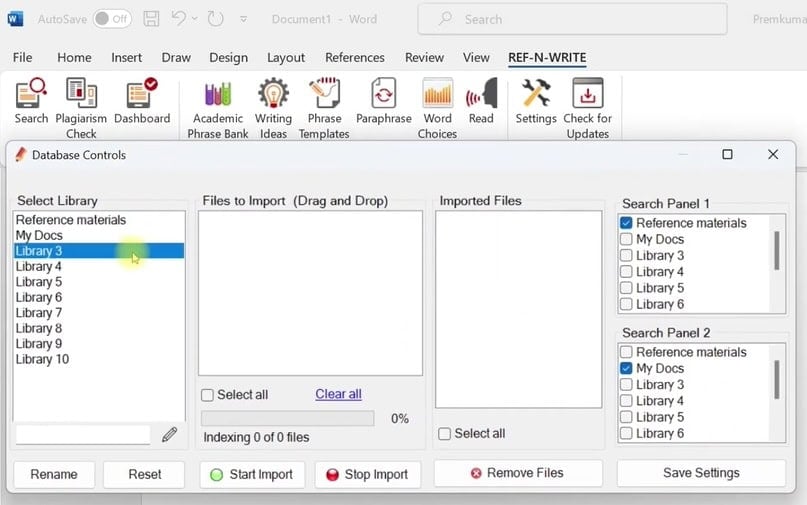Viewport: 807px width, 505px height.
Task: Toggle the AutoSave switch
Action: pos(112,19)
